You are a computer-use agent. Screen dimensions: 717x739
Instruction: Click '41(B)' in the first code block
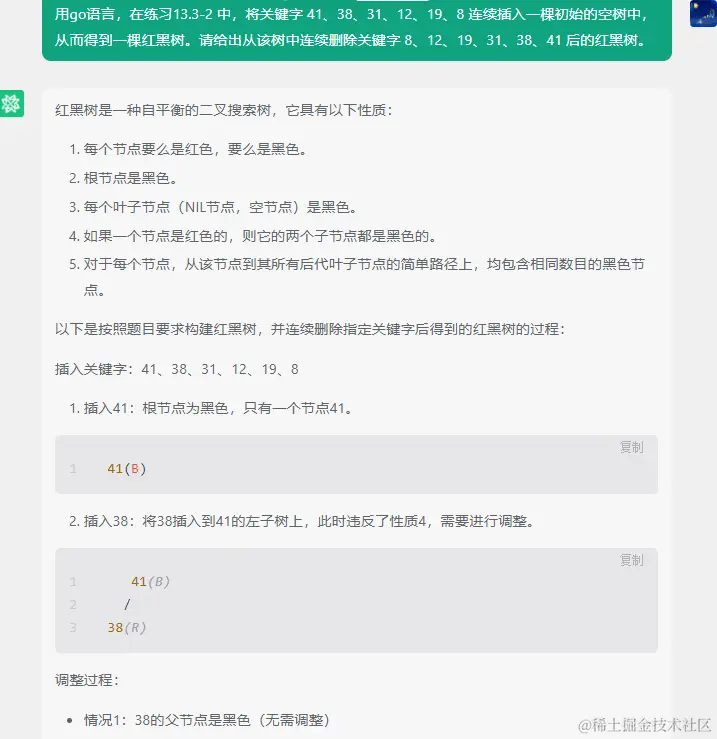(127, 468)
